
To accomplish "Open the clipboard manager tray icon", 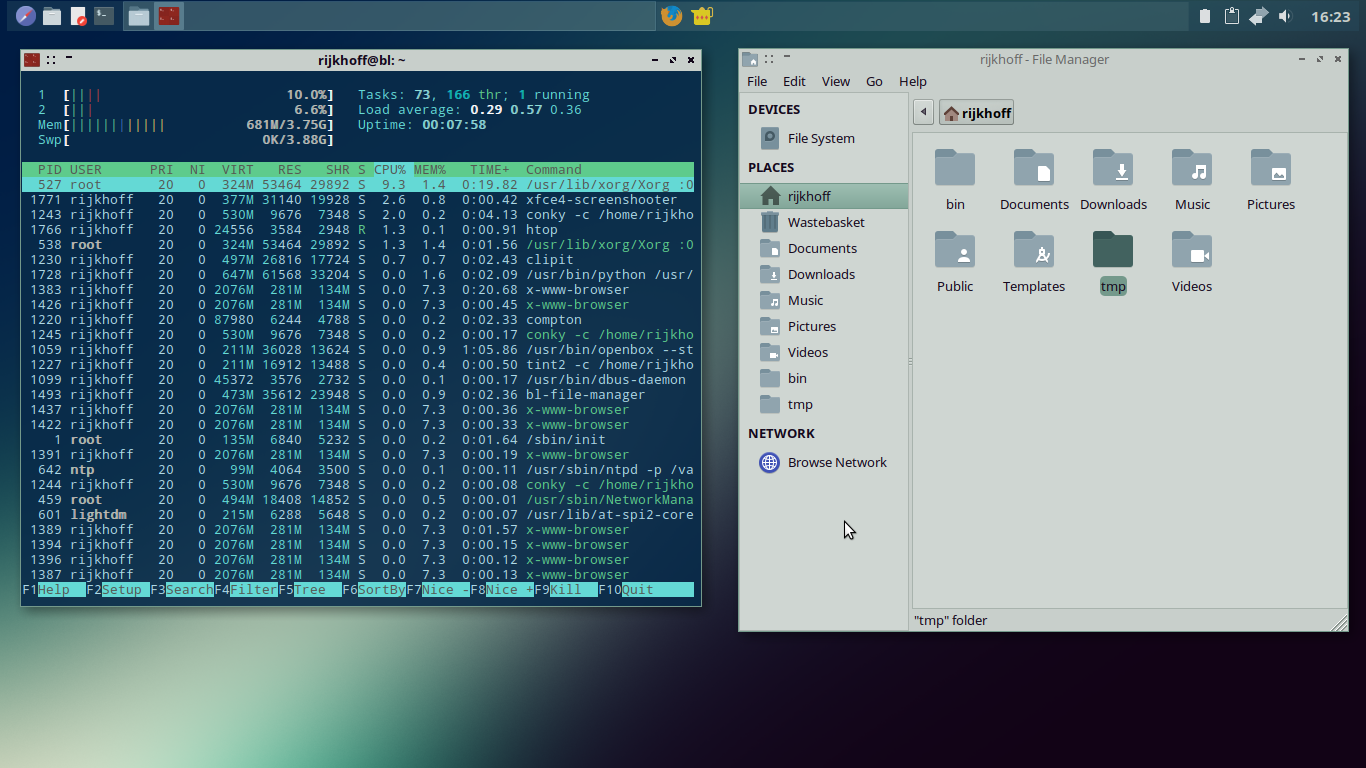I will tap(1232, 16).
